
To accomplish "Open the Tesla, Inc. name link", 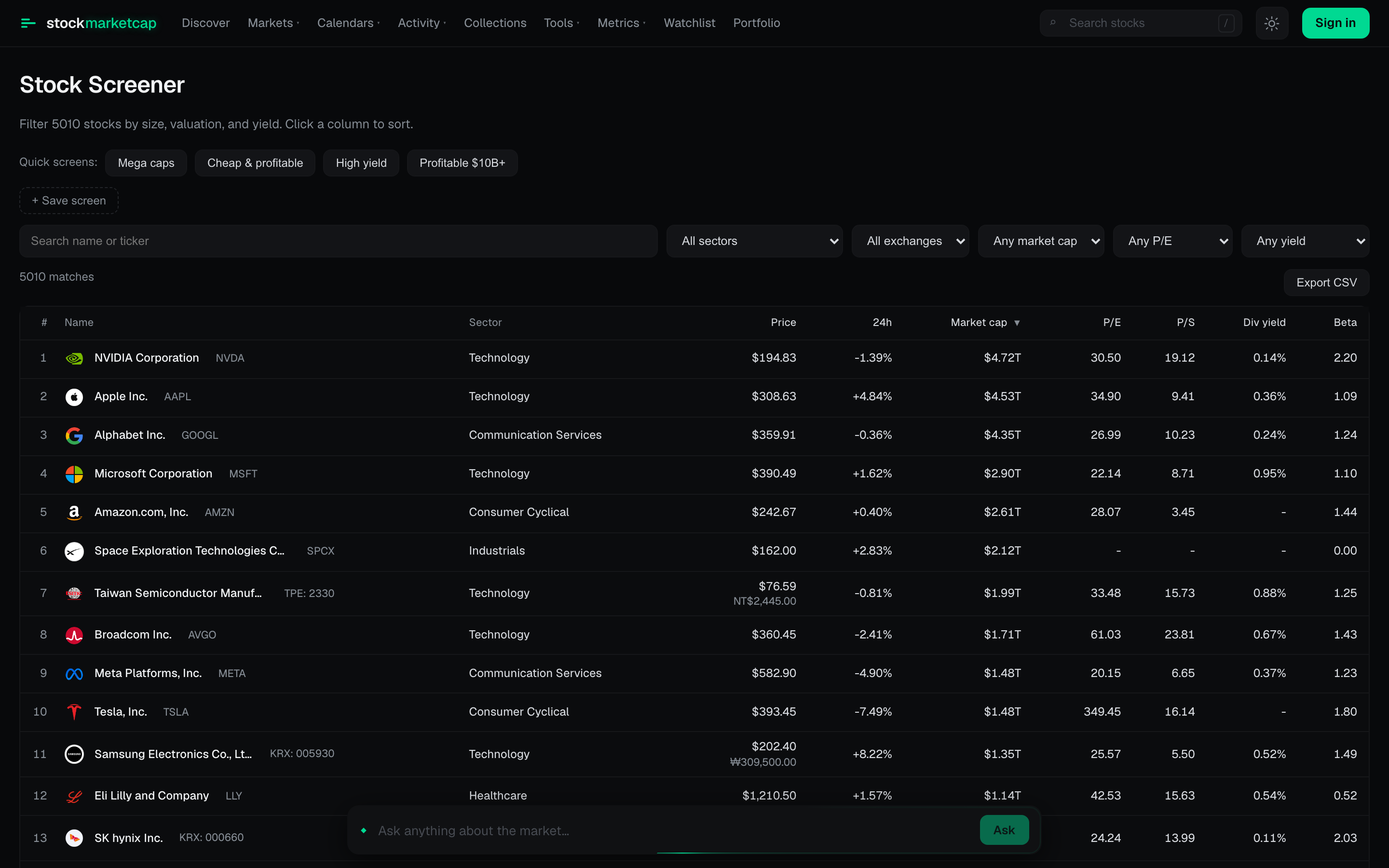I will pyautogui.click(x=121, y=712).
